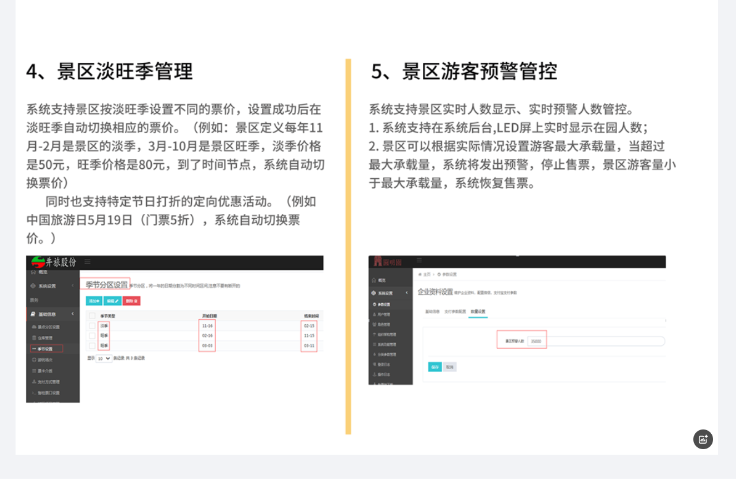Check the first season row starting 11-16
The height and width of the screenshot is (480, 736).
click(92, 325)
